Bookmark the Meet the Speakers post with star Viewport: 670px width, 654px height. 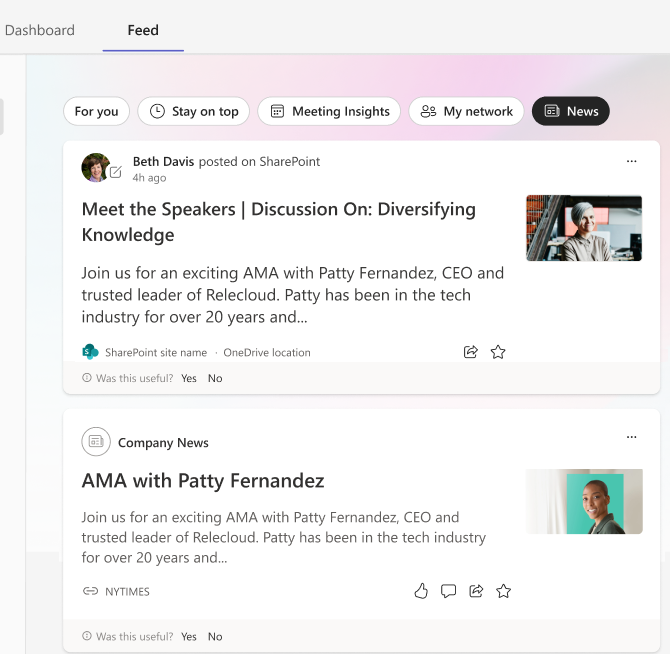point(498,352)
